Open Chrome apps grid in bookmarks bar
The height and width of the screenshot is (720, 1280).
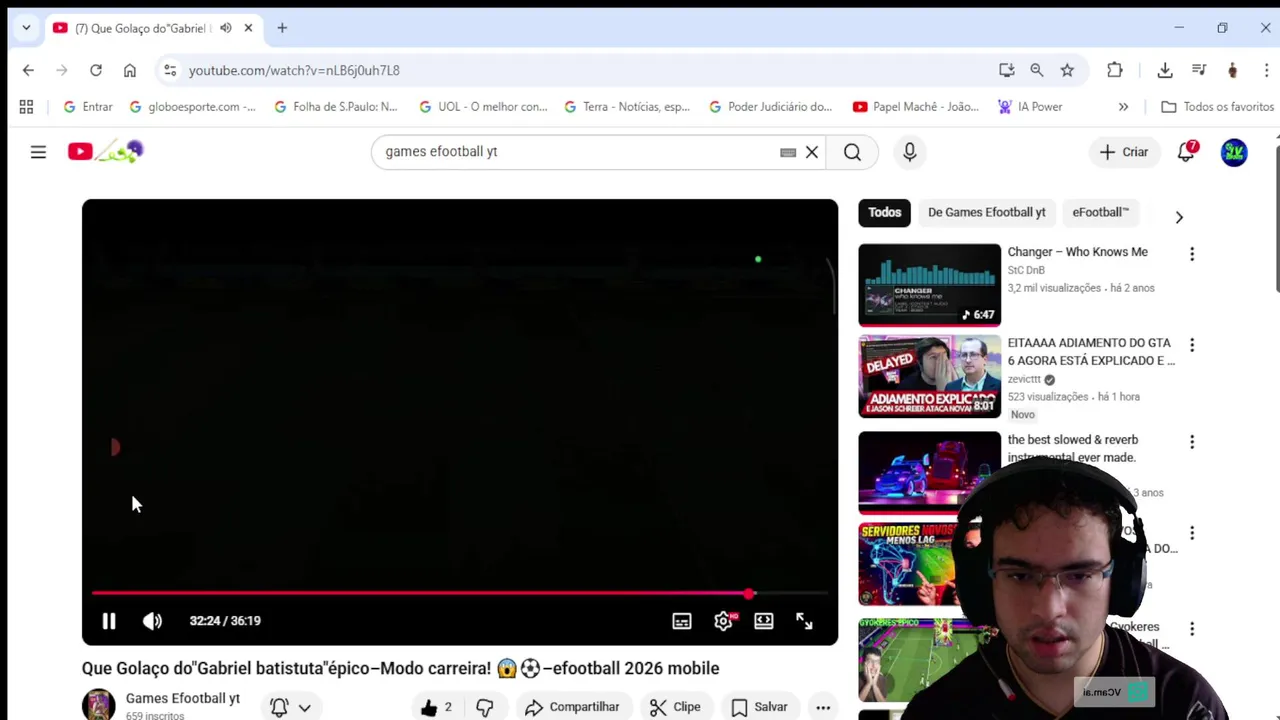tap(26, 107)
